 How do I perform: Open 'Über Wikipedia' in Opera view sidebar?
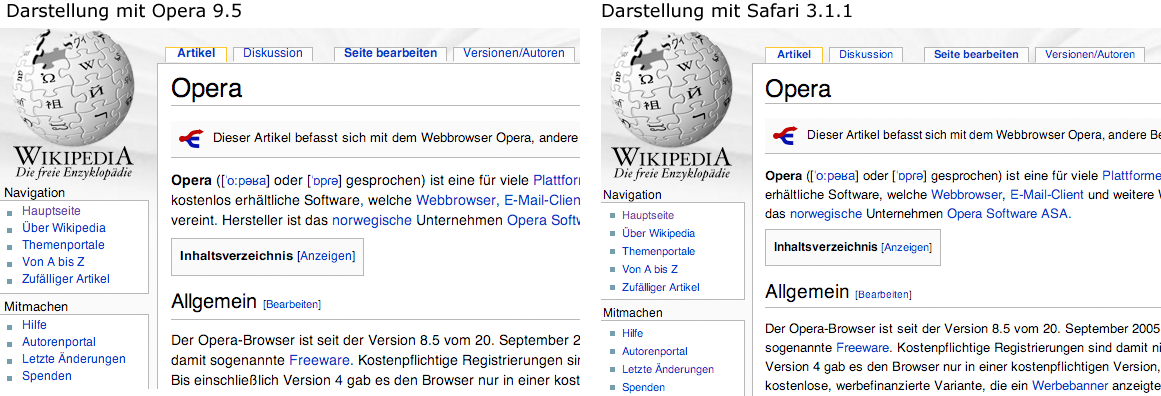click(64, 228)
